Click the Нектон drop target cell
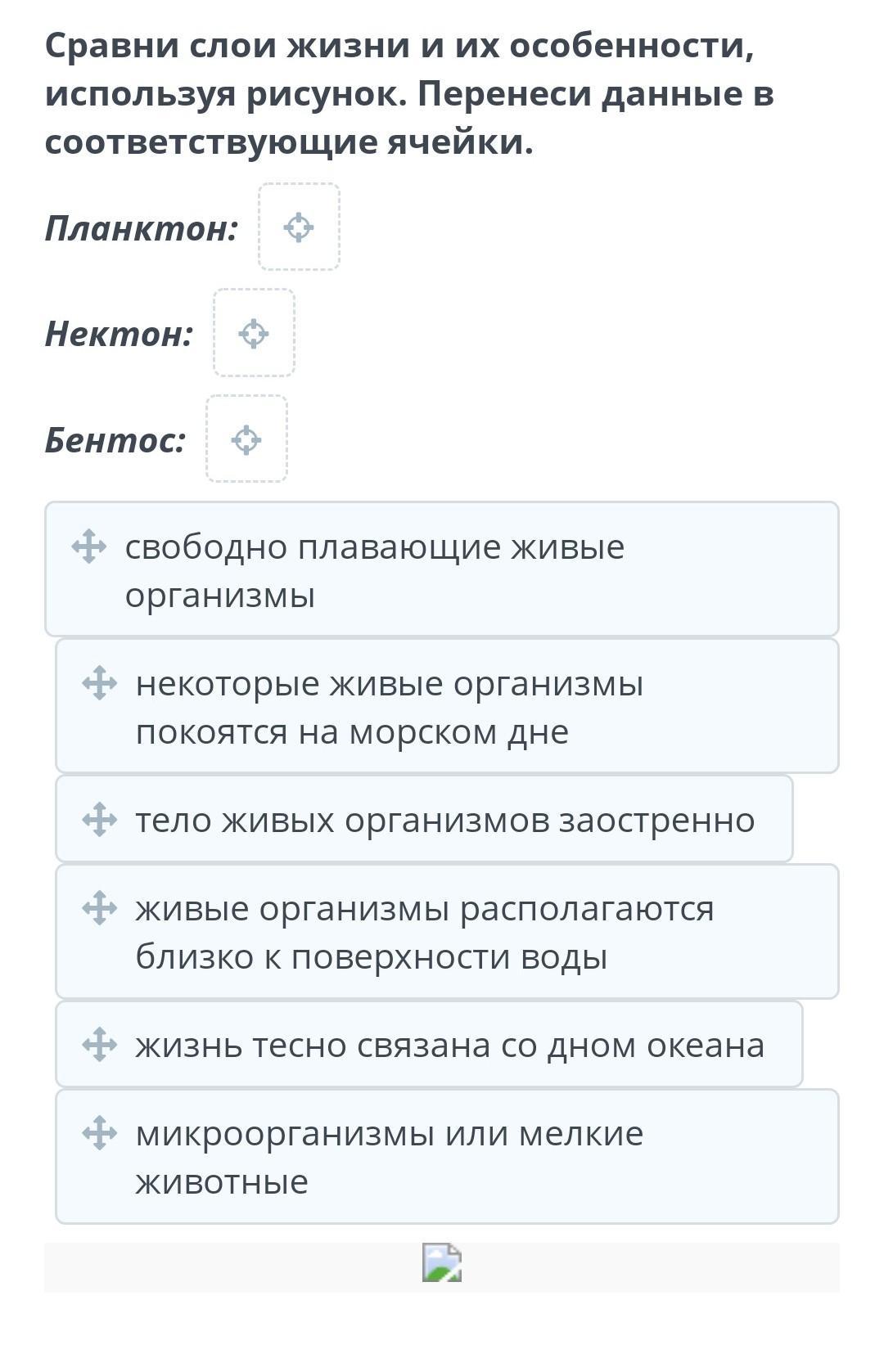Viewport: 884px width, 1372px height. point(254,333)
